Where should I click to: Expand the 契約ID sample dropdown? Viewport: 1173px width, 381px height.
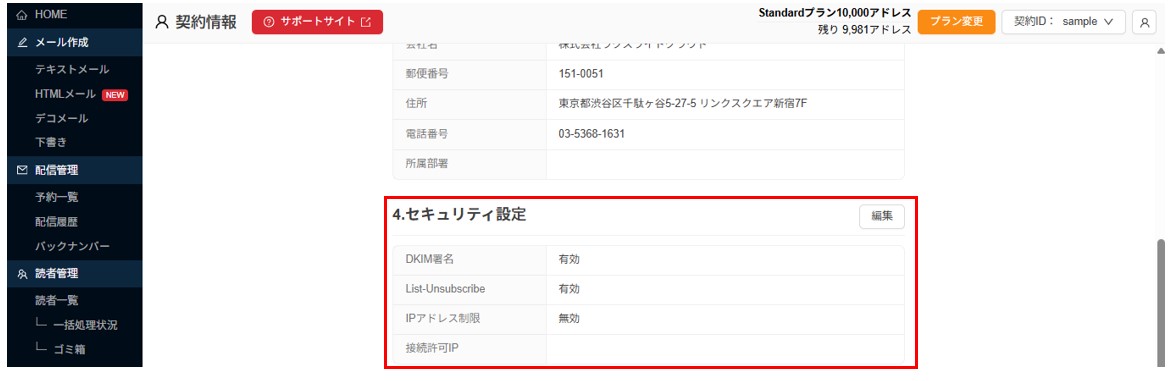(1063, 22)
